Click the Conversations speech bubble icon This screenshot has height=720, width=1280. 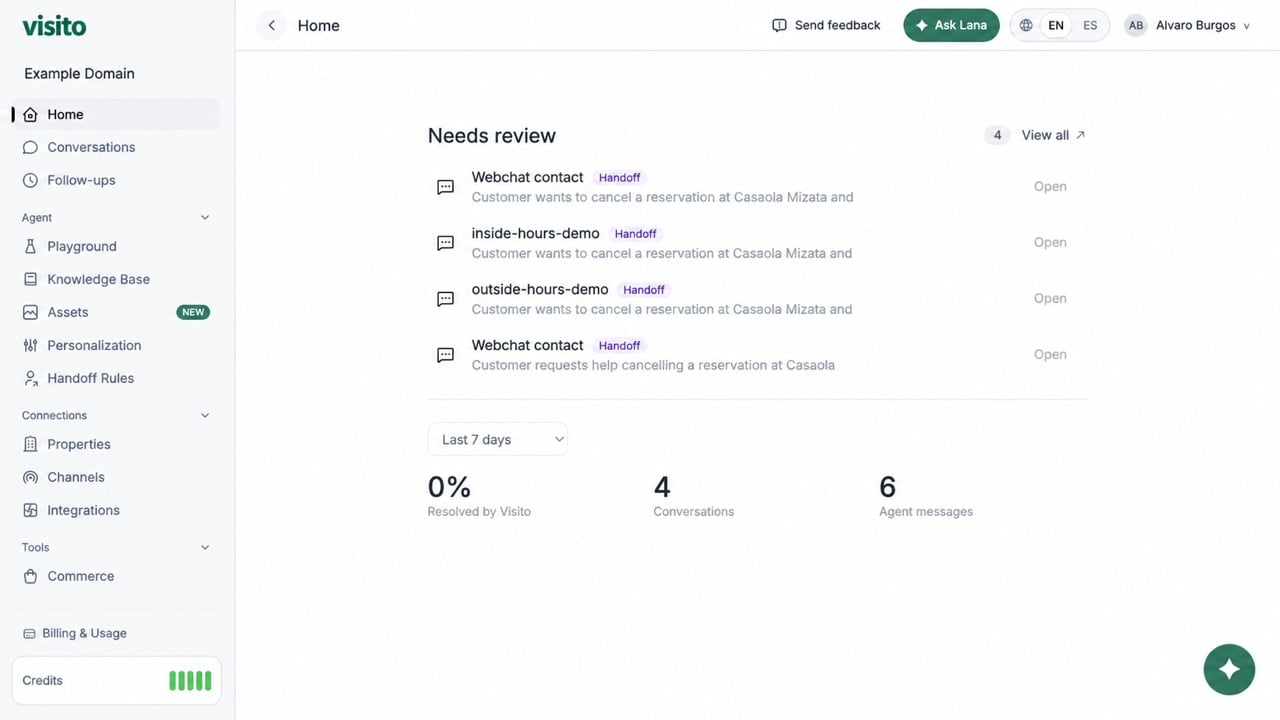click(x=30, y=147)
